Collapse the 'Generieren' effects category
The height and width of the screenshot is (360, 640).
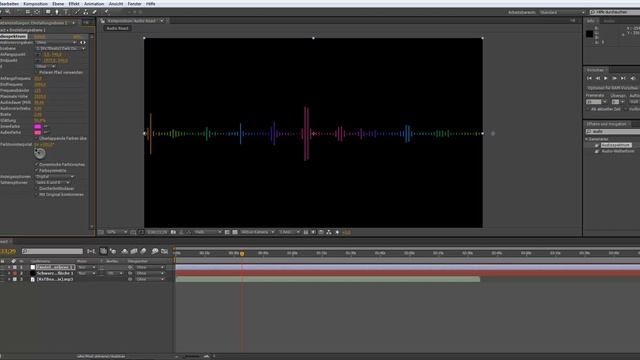coord(587,139)
